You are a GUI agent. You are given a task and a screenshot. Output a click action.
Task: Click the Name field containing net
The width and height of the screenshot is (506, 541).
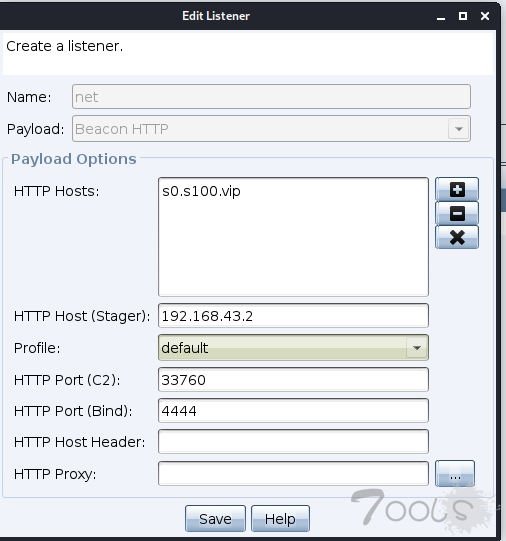[271, 97]
